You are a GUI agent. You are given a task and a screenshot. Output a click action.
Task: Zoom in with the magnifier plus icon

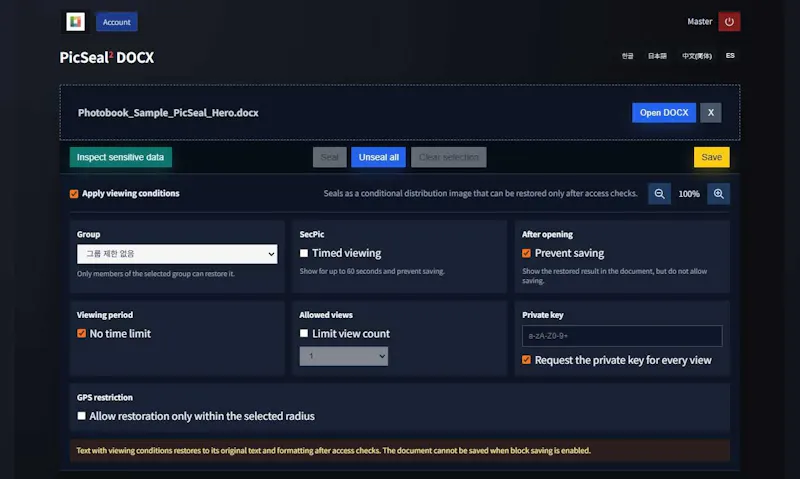pyautogui.click(x=718, y=194)
